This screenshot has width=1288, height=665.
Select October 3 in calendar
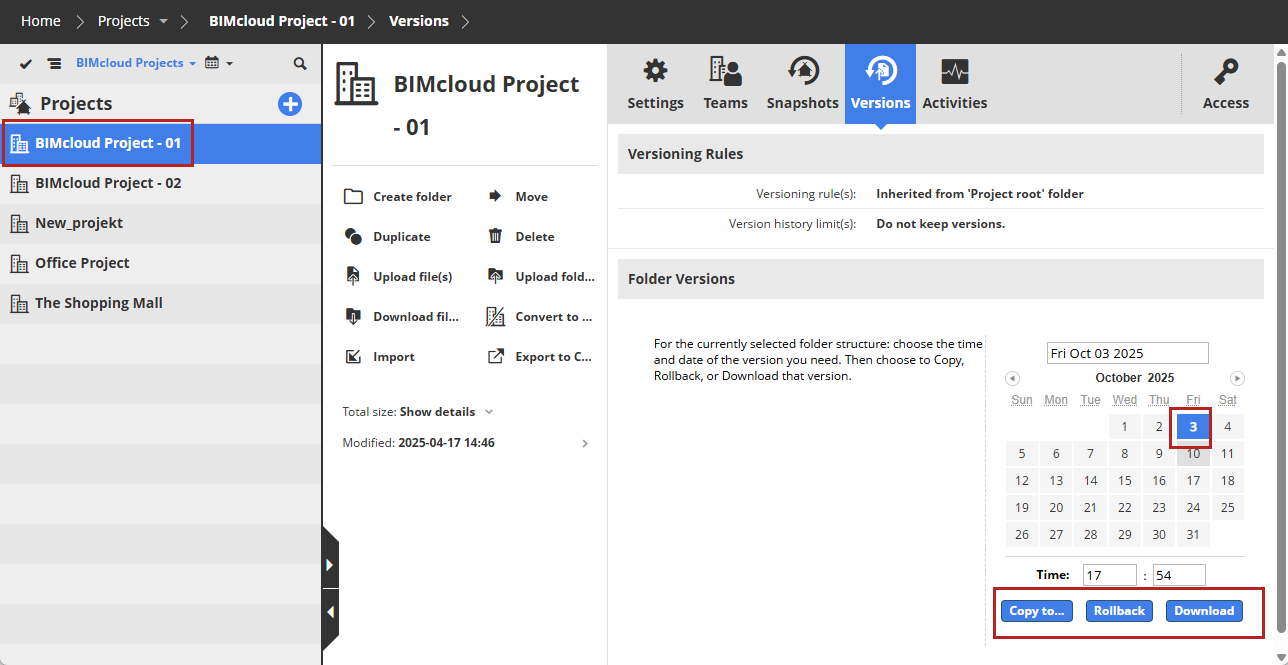pos(1193,427)
